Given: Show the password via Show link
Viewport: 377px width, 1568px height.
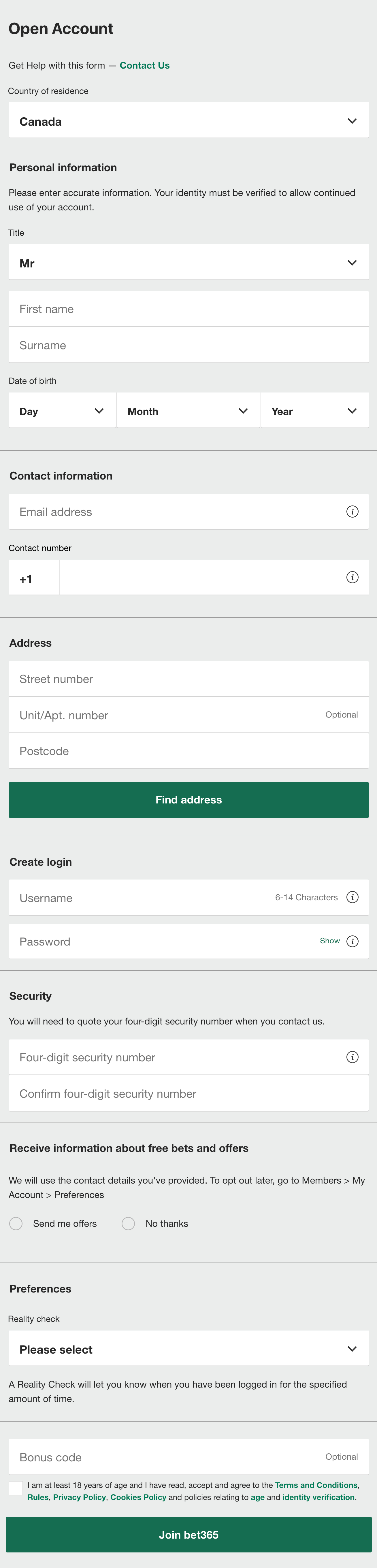Looking at the screenshot, I should [x=329, y=941].
